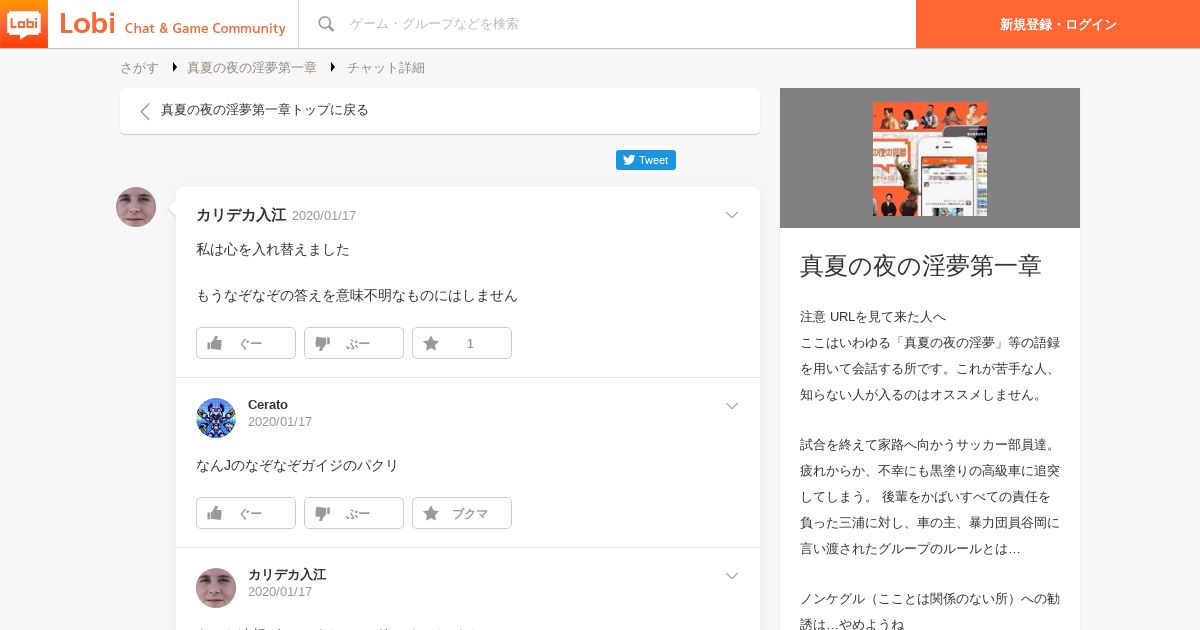
Task: Click the Tweet button
Action: [x=646, y=160]
